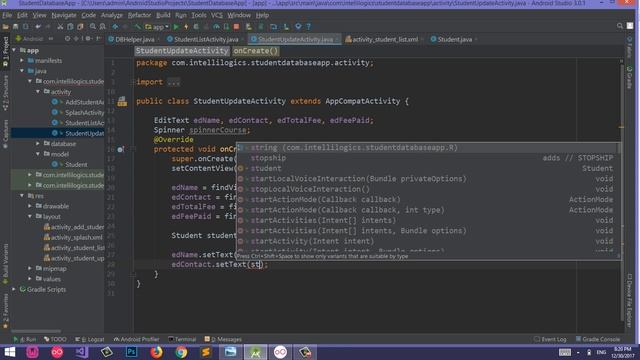This screenshot has height=360, width=640.
Task: Click the Undo arrow toolbar icon
Action: point(38,27)
